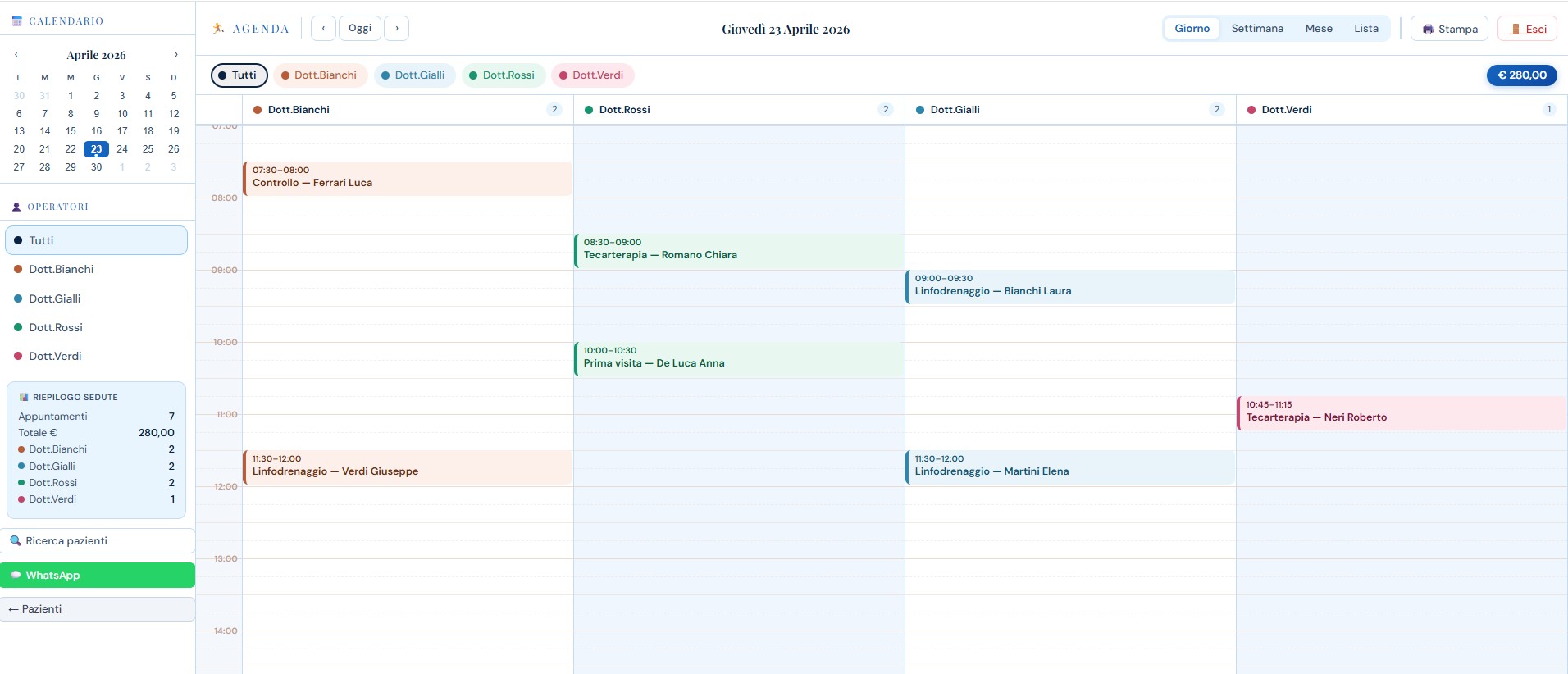Switch to Mese view

point(1319,29)
